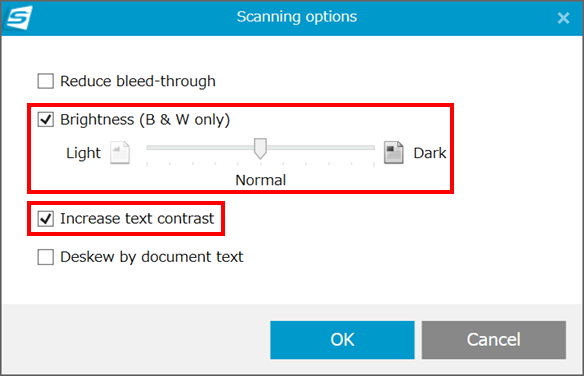Click the Normal label under slider

coord(261,180)
